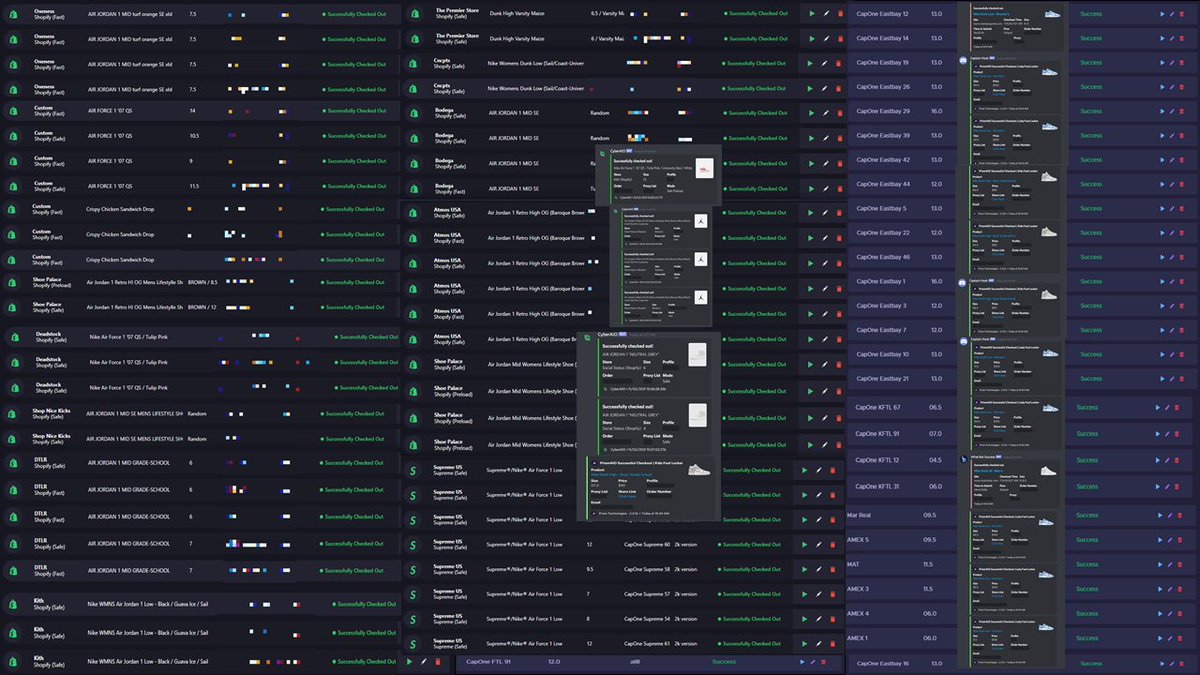Start the CapOne Eastbay 3 task
Image resolution: width=1200 pixels, height=675 pixels.
(1161, 305)
